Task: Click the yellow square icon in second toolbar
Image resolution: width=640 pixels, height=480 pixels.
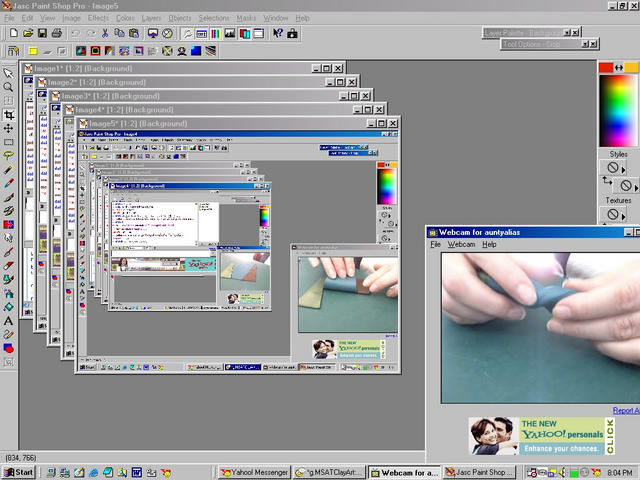Action: tap(33, 51)
